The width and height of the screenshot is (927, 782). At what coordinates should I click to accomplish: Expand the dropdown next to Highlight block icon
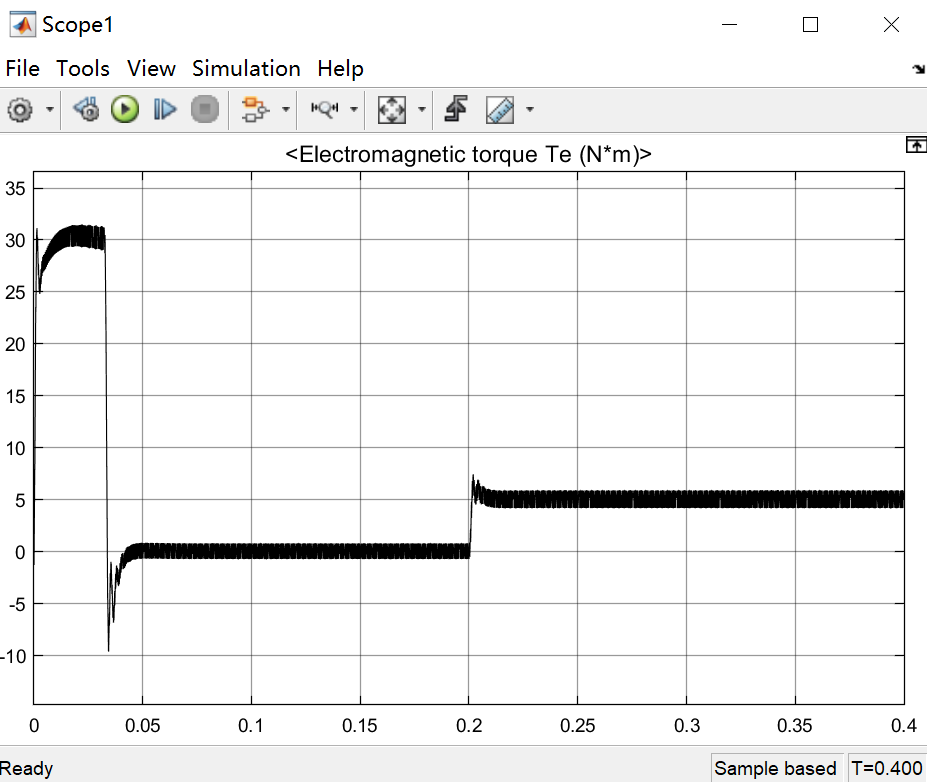286,109
